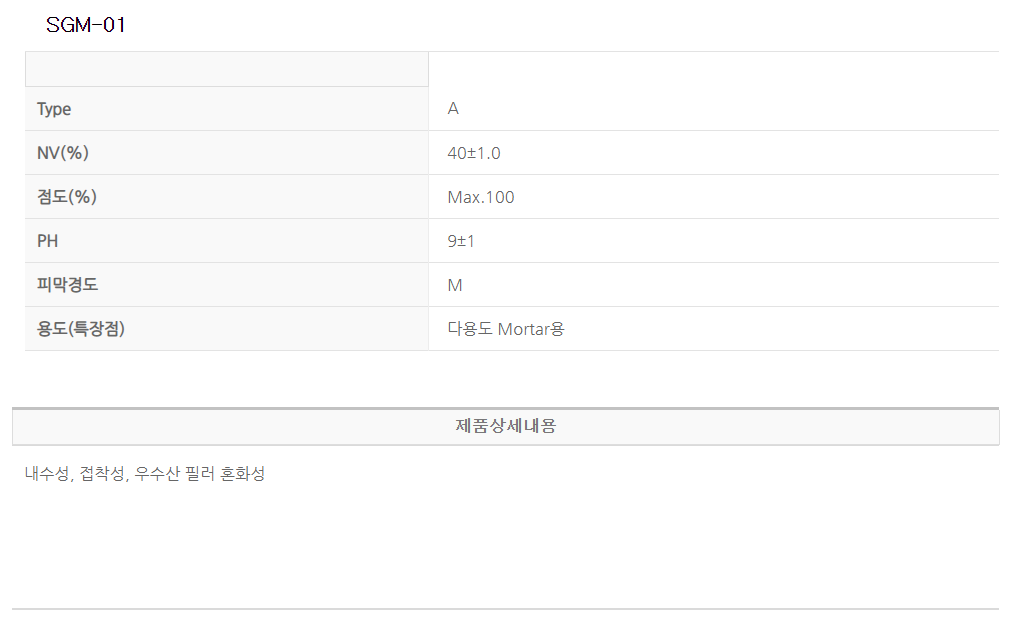Screen dimensions: 1011x622
Task: Select the 용도(특장점) row label
Action: pyautogui.click(x=81, y=329)
